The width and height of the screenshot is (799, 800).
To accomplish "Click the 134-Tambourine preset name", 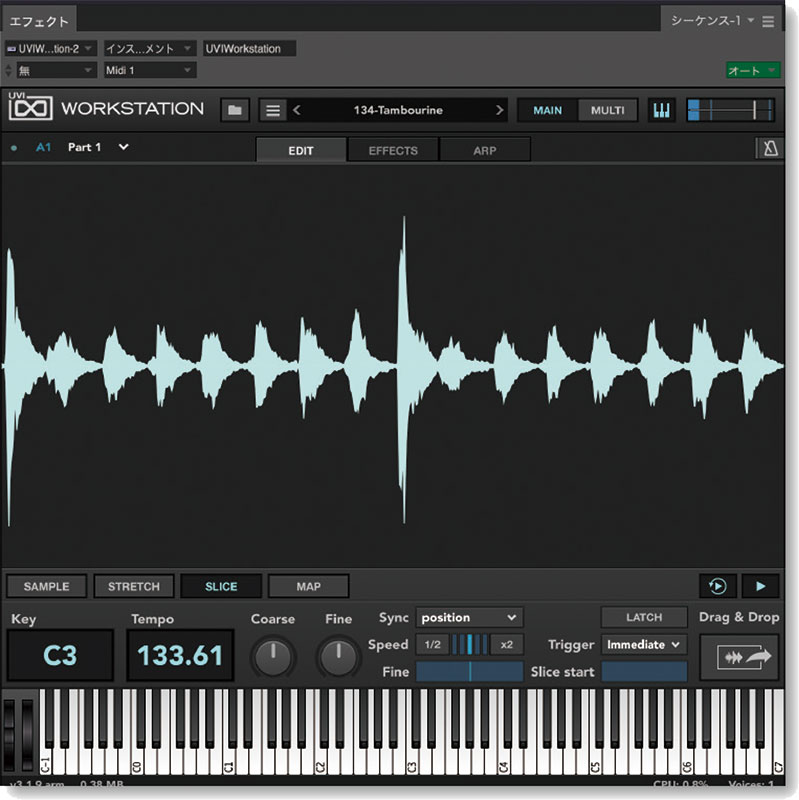I will pyautogui.click(x=398, y=110).
